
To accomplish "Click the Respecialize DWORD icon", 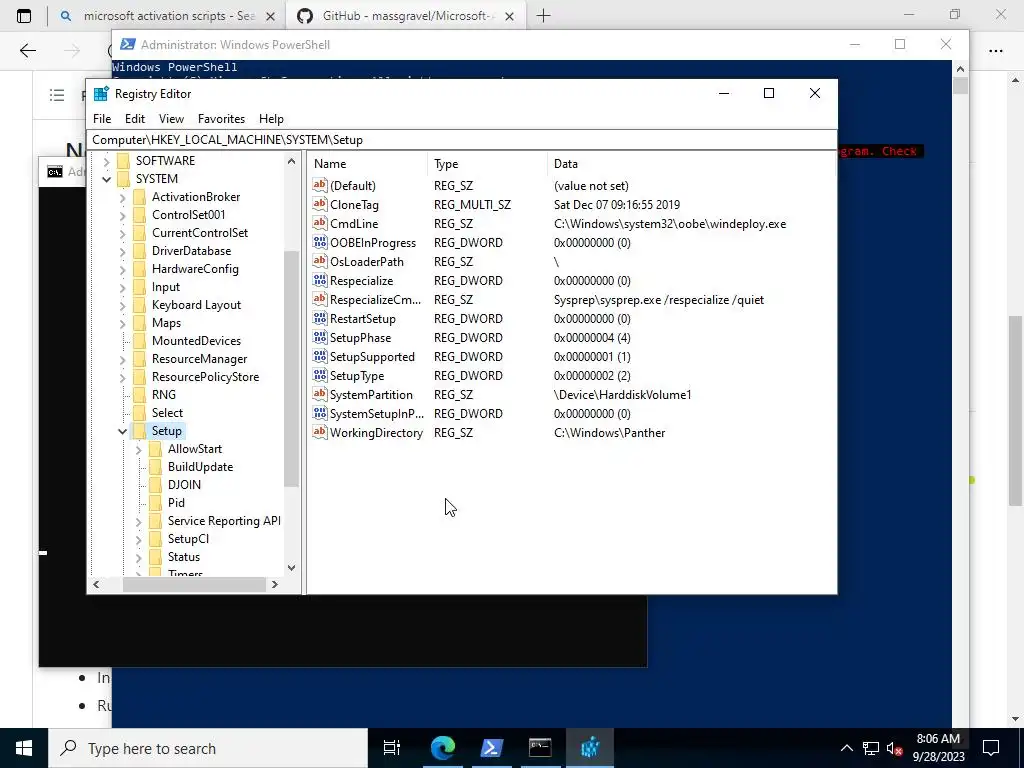I will 319,280.
